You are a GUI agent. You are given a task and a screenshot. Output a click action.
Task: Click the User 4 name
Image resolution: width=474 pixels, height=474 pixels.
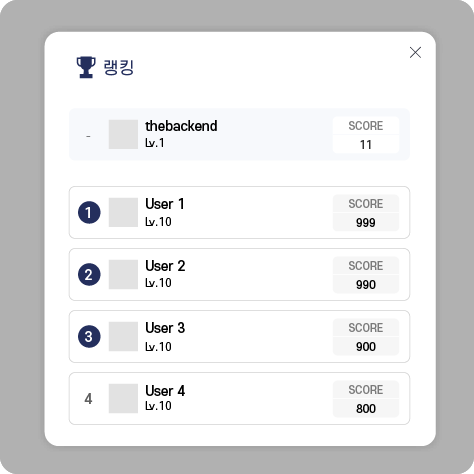click(165, 391)
